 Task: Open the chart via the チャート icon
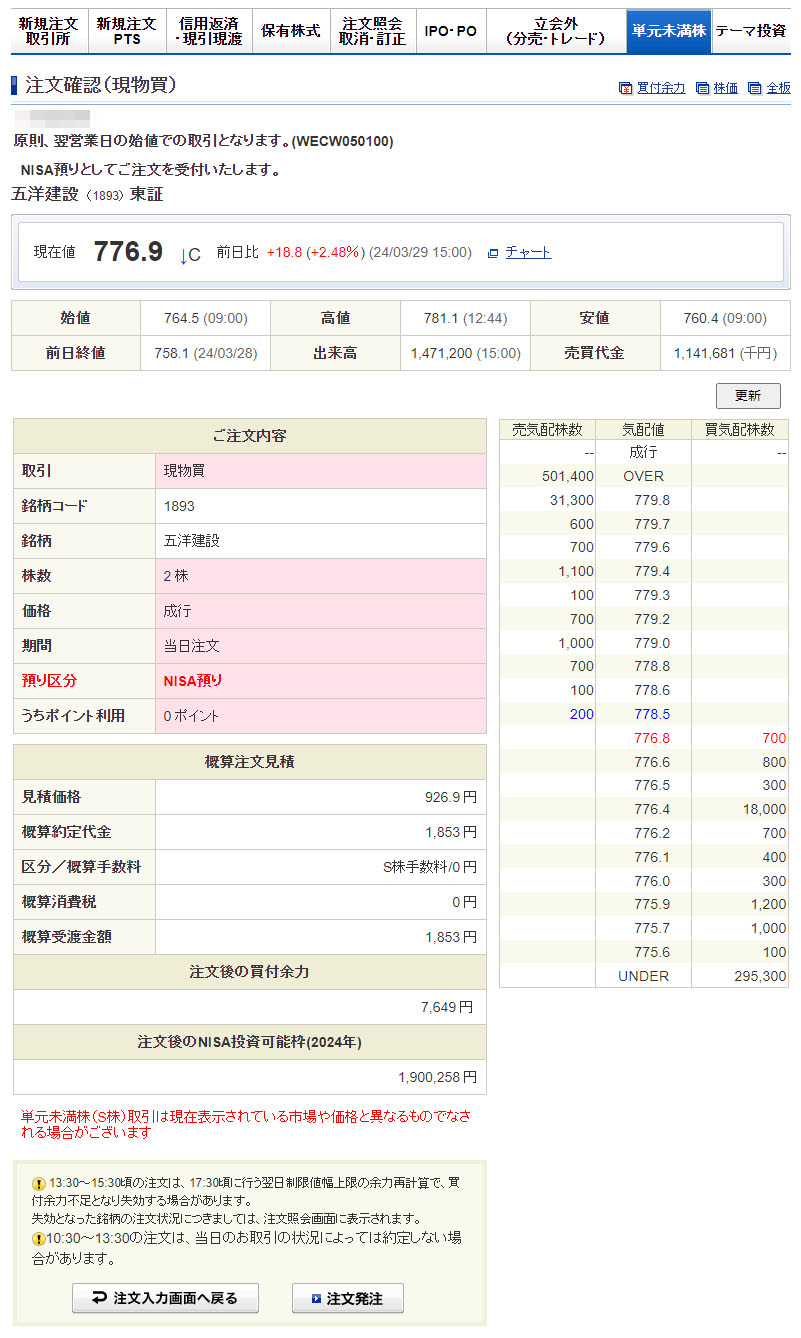click(493, 253)
